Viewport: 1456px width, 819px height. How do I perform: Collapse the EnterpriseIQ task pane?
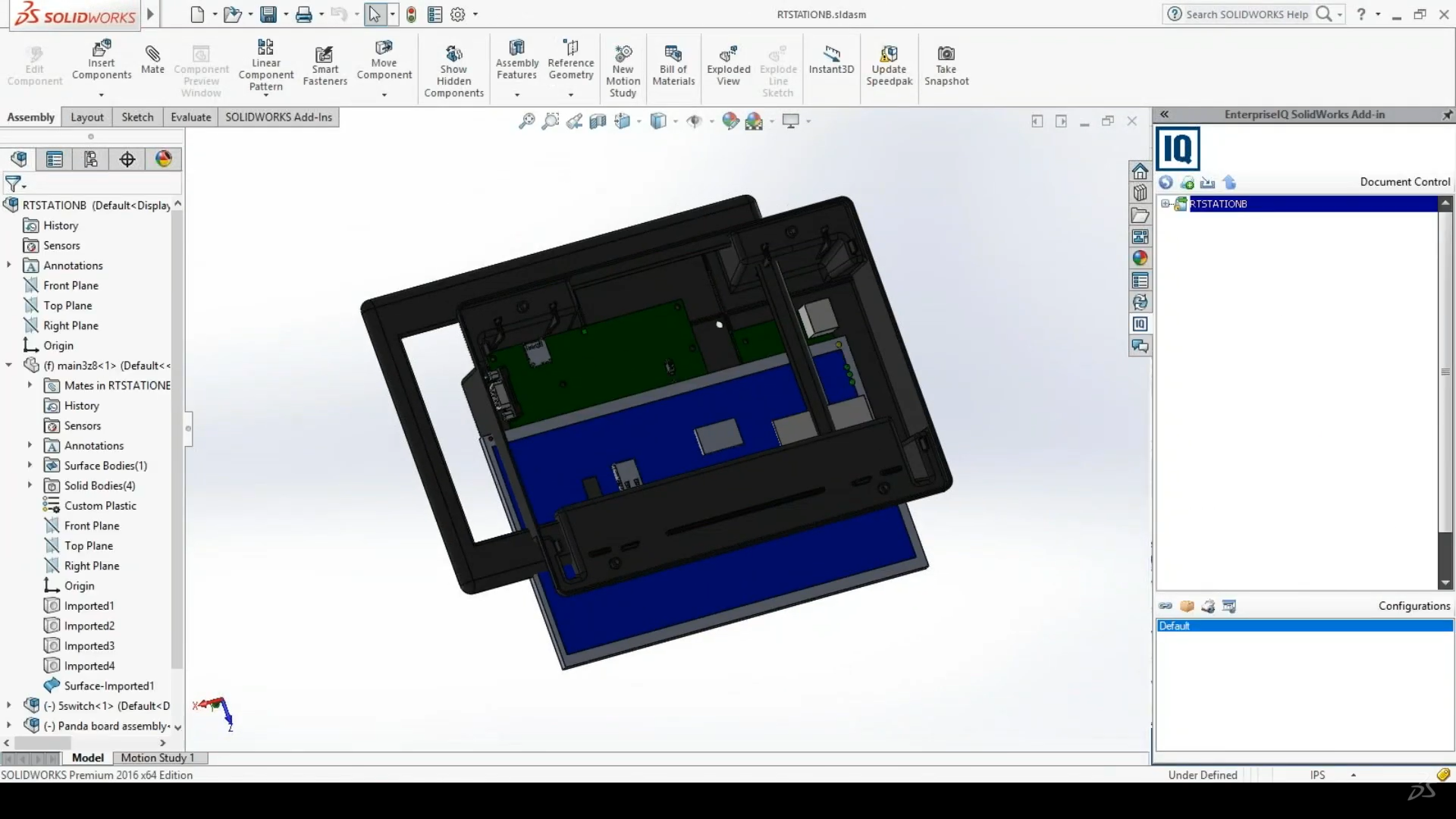coord(1164,115)
